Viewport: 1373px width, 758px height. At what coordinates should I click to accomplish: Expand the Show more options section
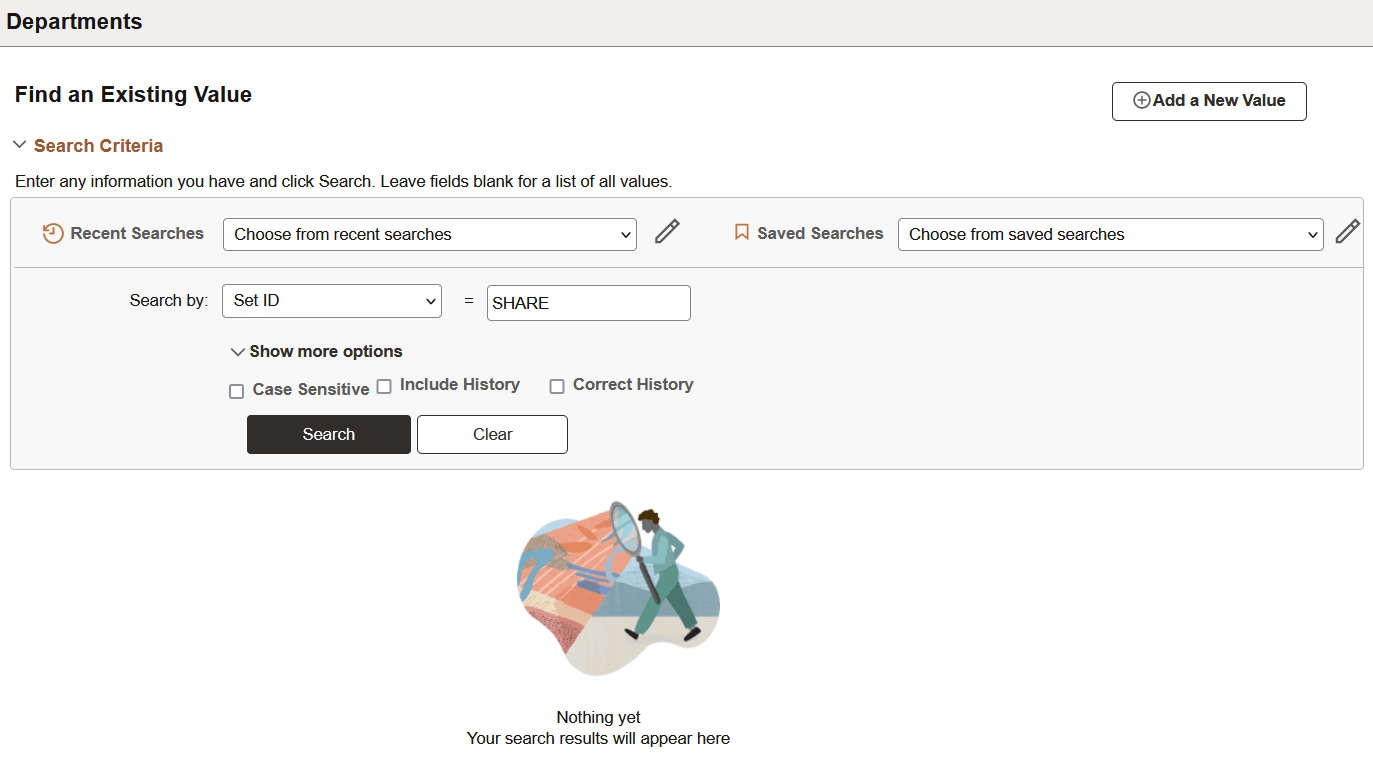coord(325,351)
